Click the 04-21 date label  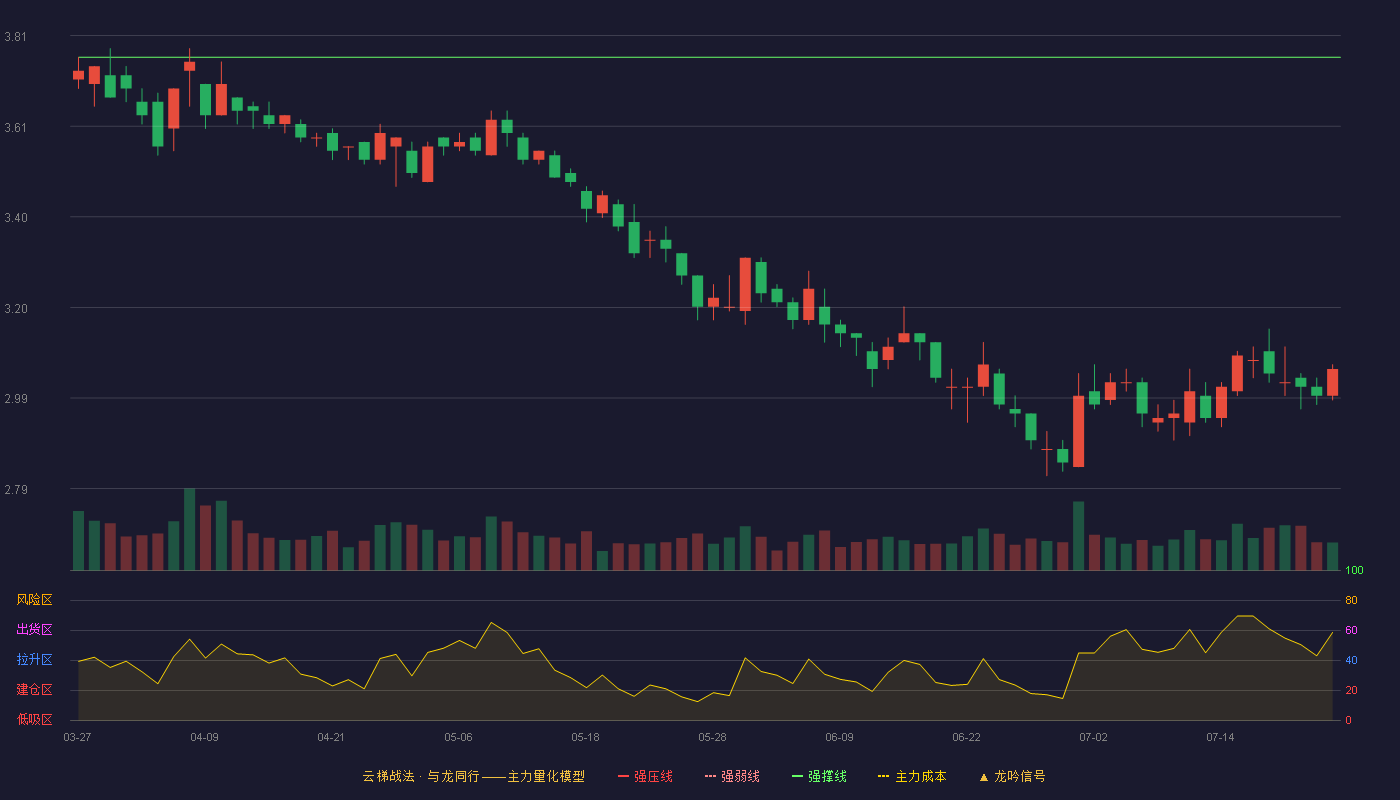pos(331,737)
